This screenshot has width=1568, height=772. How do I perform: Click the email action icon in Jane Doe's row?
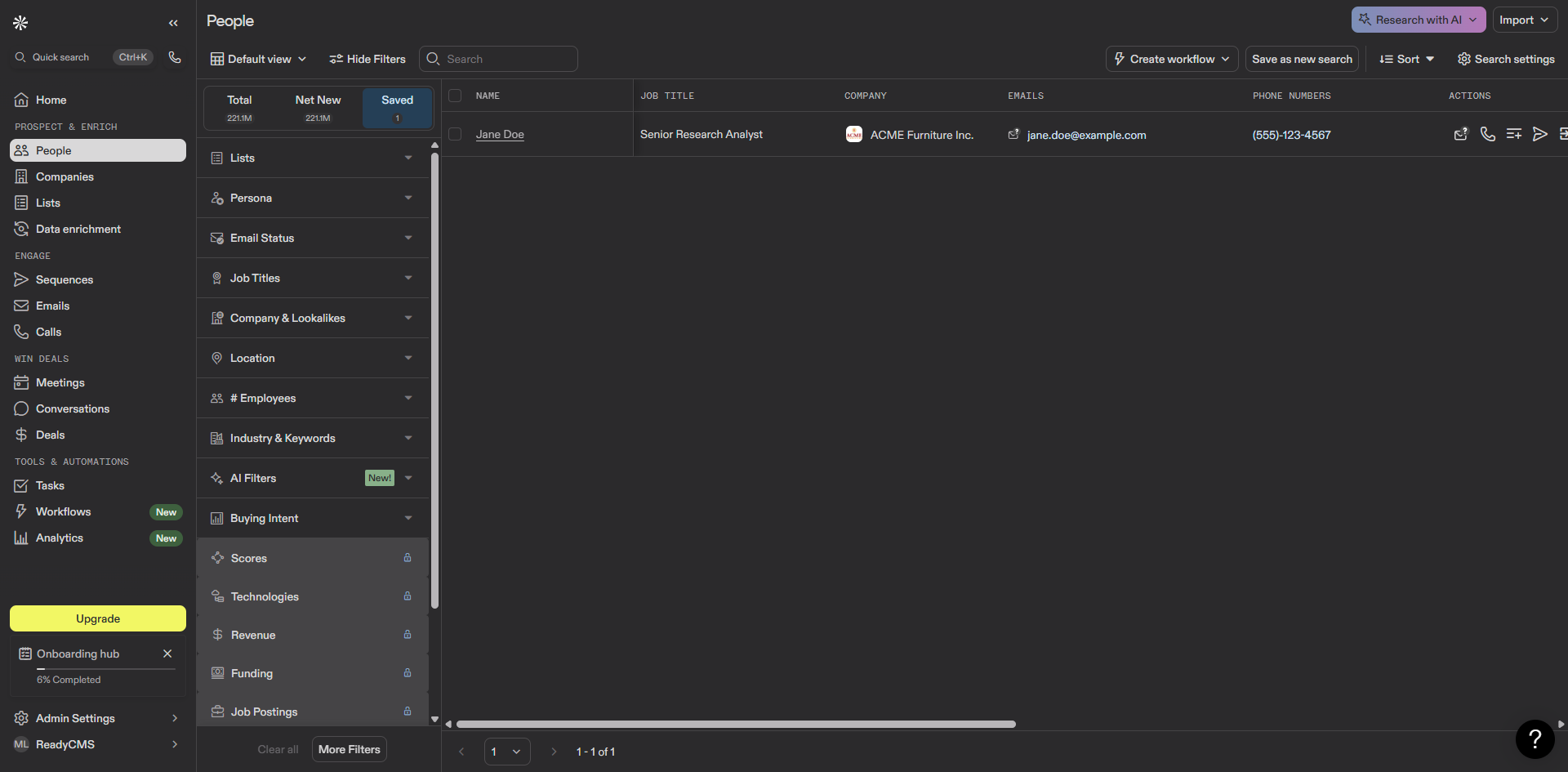click(1461, 134)
